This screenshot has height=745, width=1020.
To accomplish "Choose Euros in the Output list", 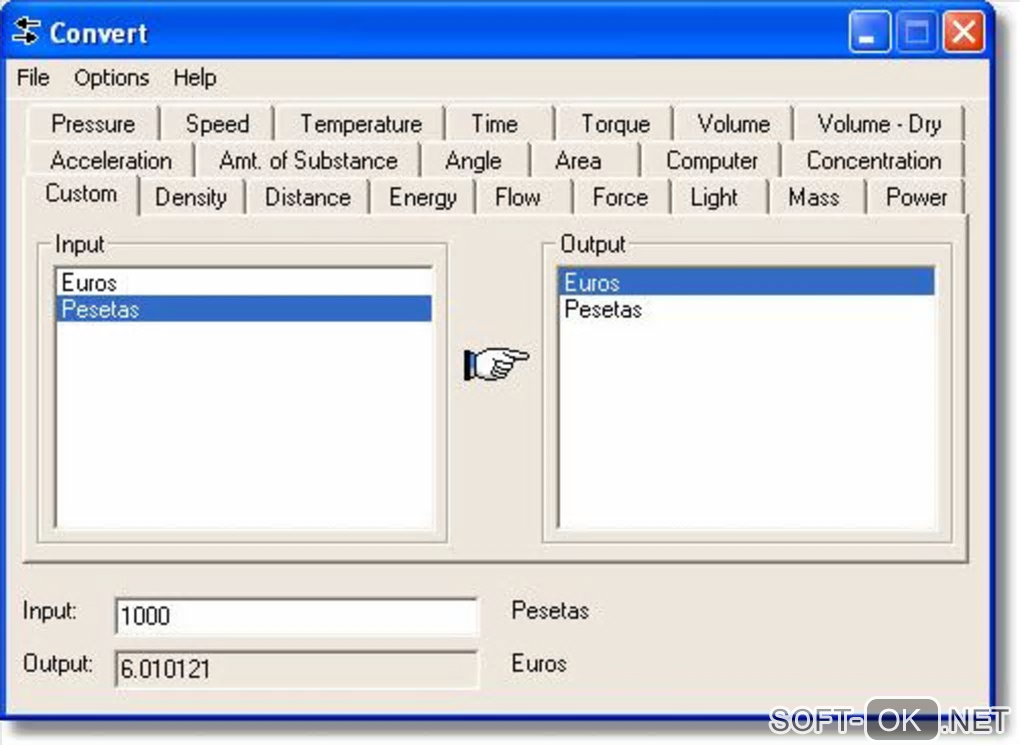I will [747, 282].
